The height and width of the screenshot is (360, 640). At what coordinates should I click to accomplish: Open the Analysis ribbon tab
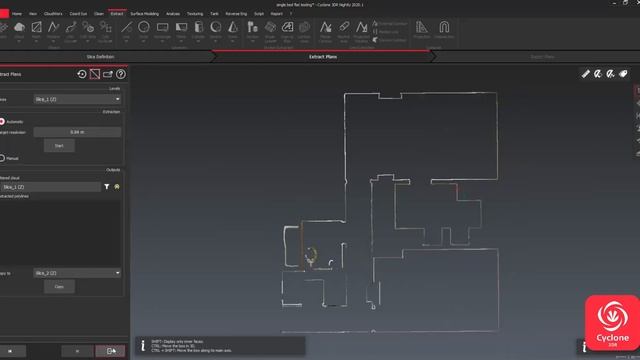coord(173,13)
